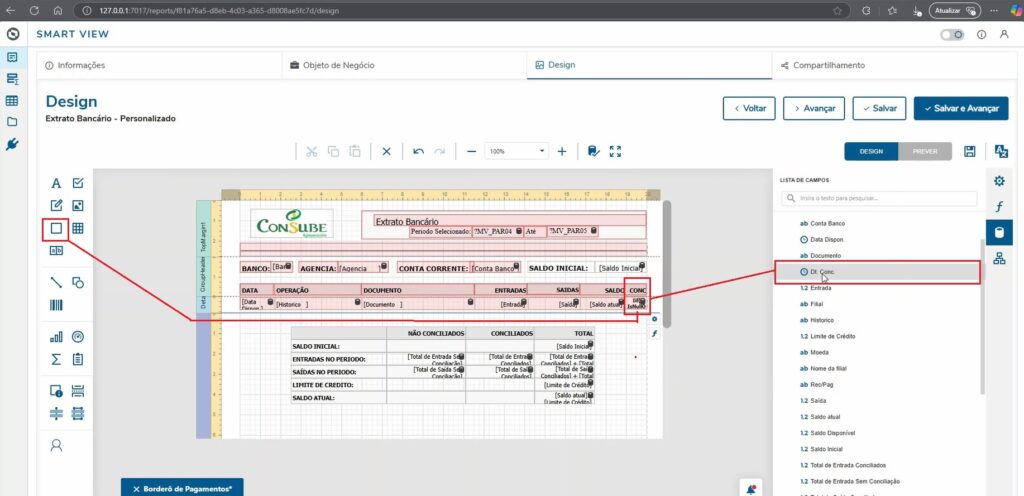Click the Avançar button
Viewport: 1024px width, 496px height.
click(814, 108)
